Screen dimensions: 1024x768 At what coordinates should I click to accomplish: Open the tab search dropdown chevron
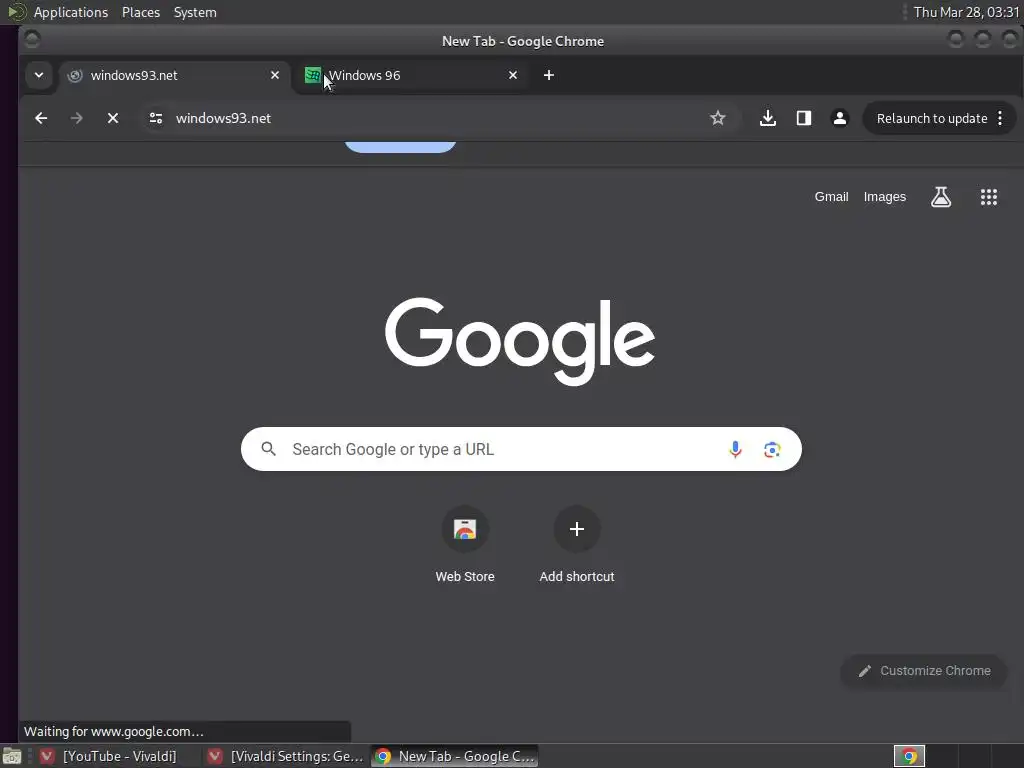(39, 75)
